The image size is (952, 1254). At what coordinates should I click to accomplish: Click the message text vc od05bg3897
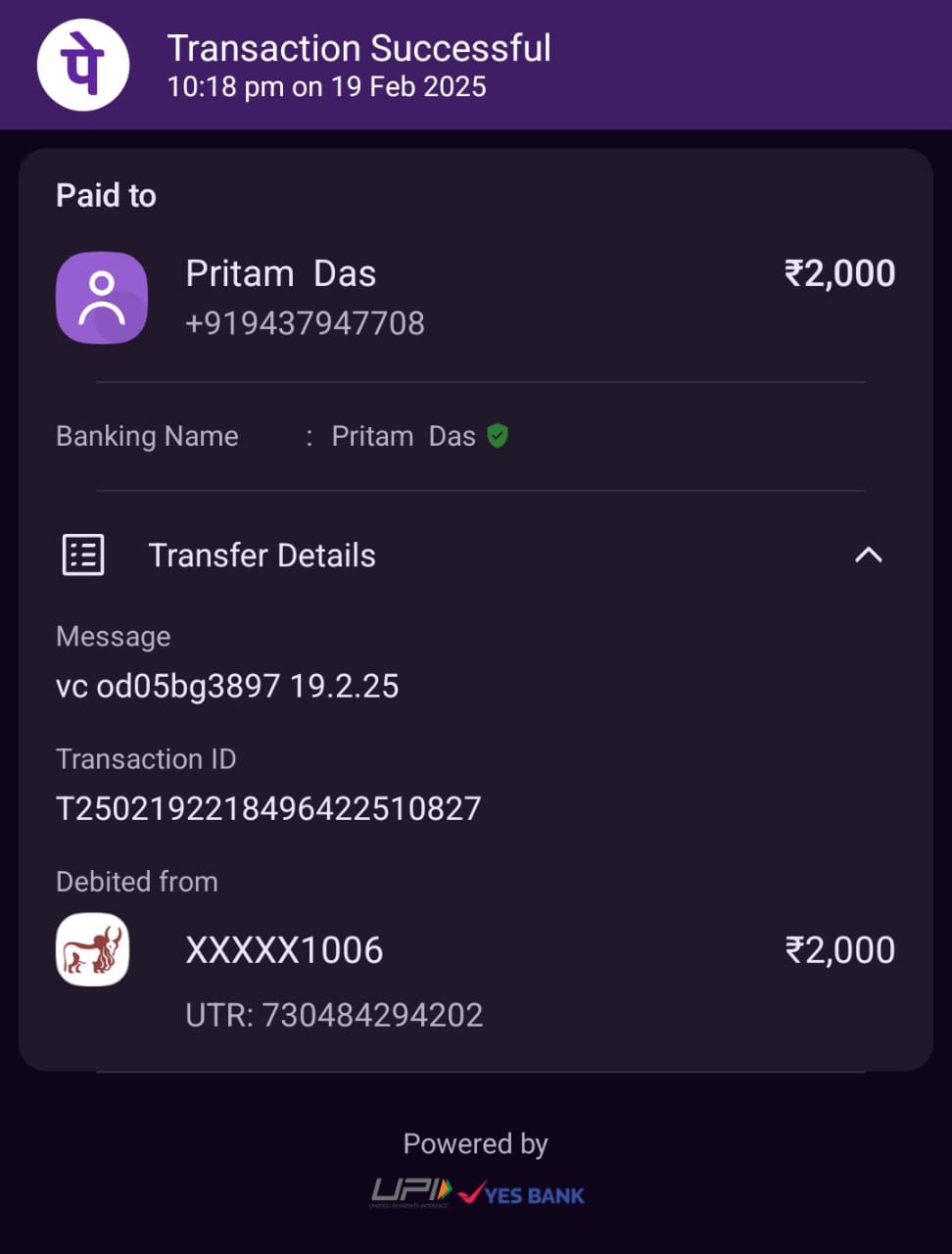227,686
